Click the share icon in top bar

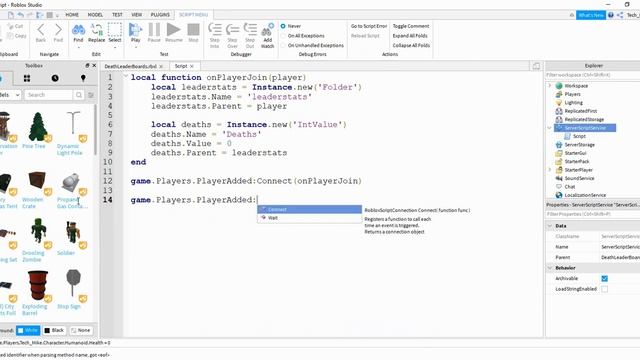pos(620,15)
